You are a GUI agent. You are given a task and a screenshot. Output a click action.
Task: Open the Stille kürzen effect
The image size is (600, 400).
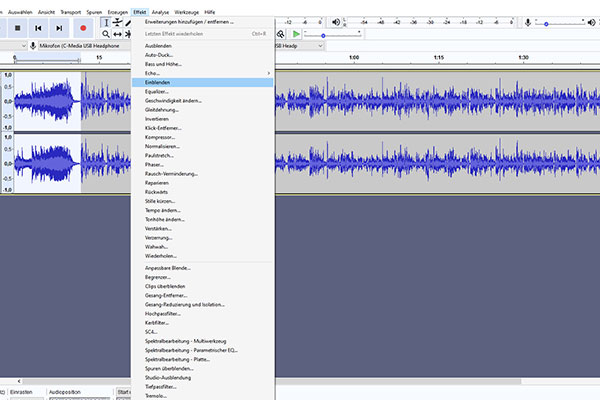tap(202, 201)
